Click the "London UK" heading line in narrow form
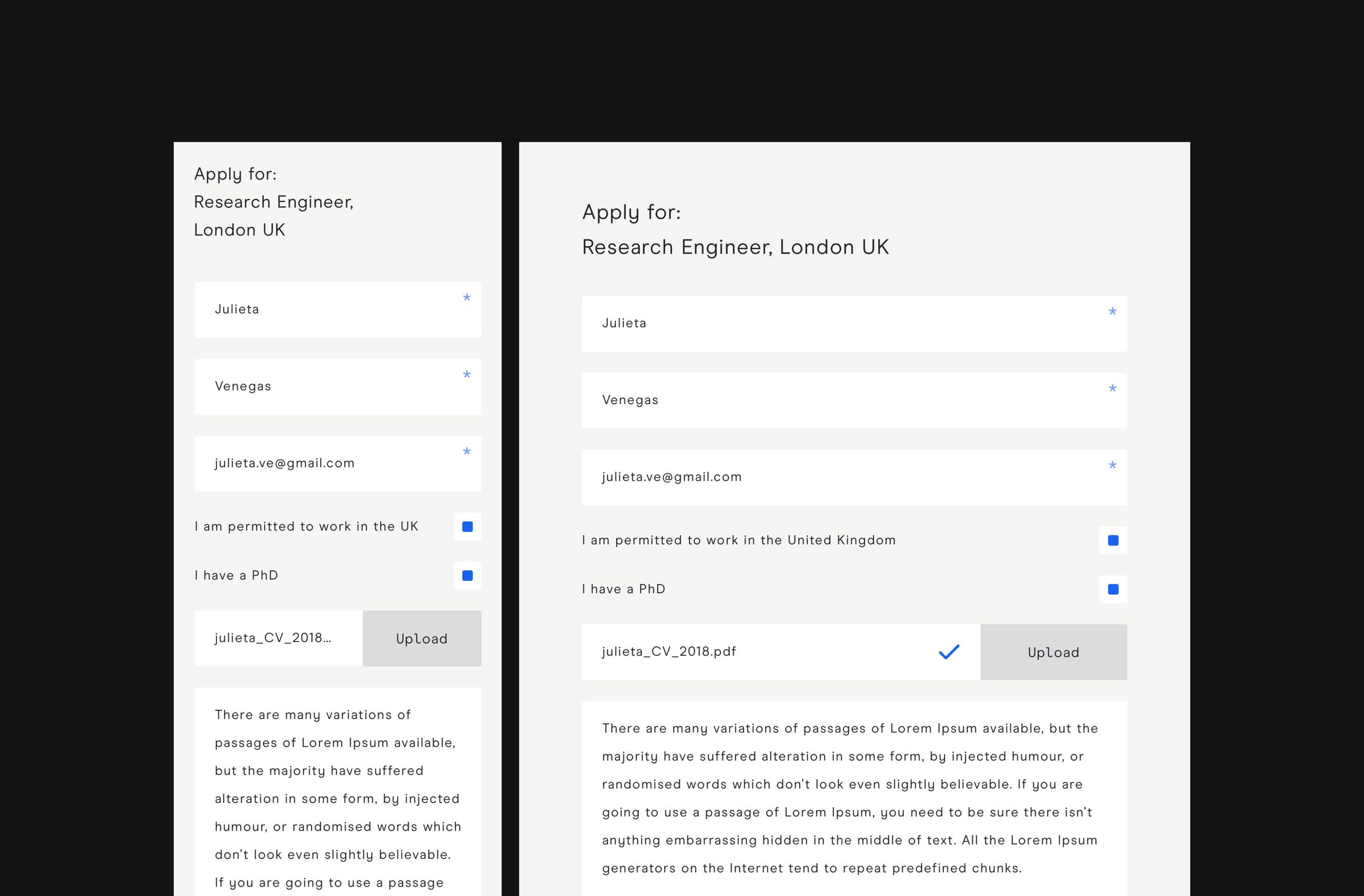Viewport: 1364px width, 896px height. pos(239,230)
